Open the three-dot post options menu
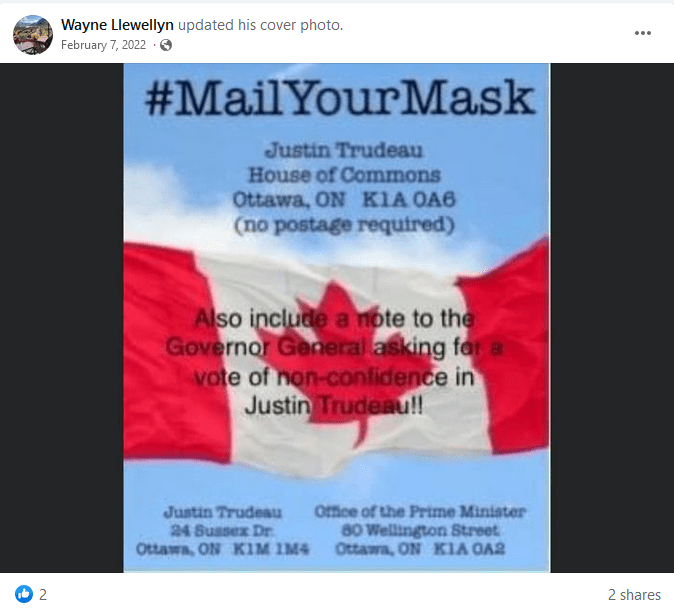This screenshot has width=674, height=615. [x=643, y=33]
